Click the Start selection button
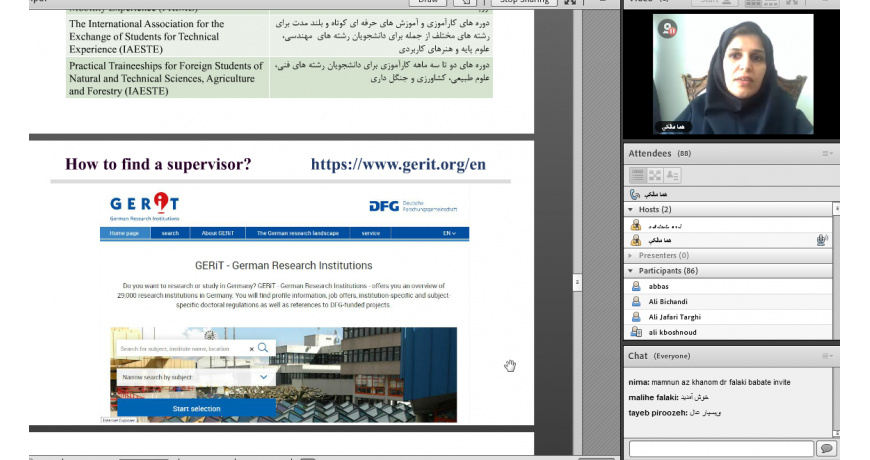This screenshot has width=870, height=460. pos(196,408)
